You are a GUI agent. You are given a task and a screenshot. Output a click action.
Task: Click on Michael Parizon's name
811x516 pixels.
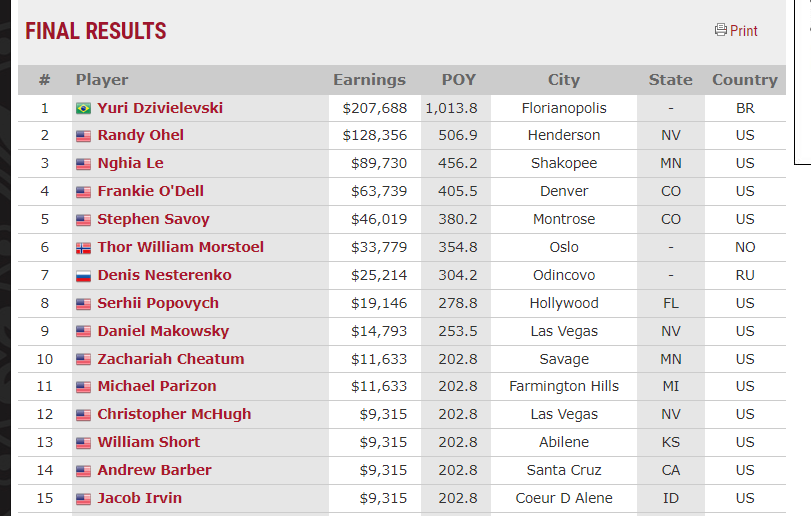[156, 386]
